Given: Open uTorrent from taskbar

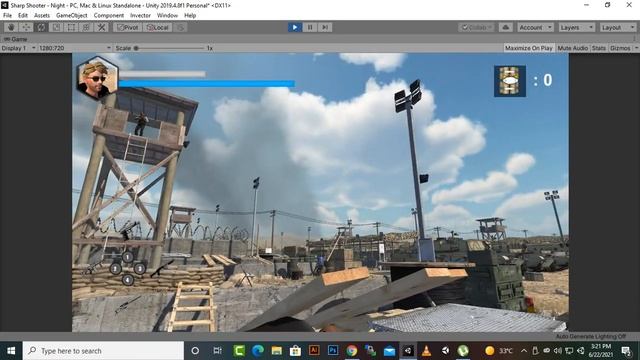Looking at the screenshot, I should pyautogui.click(x=463, y=351).
